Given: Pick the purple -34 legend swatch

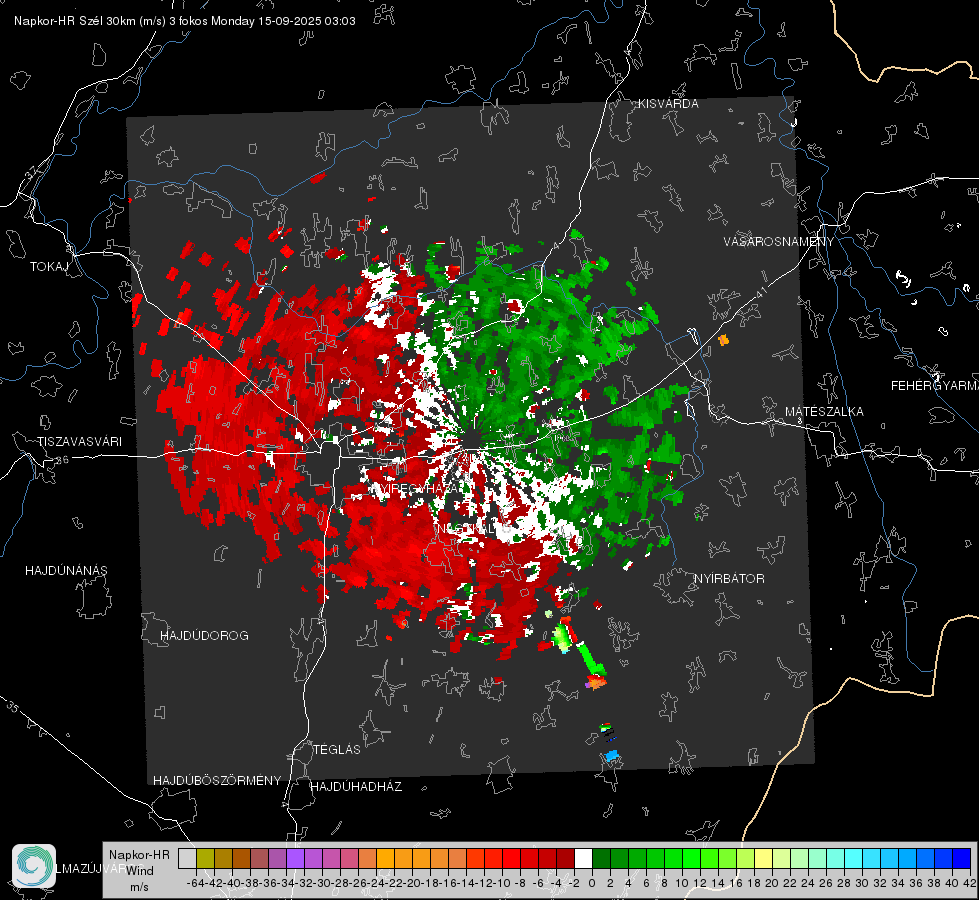Looking at the screenshot, I should (295, 858).
